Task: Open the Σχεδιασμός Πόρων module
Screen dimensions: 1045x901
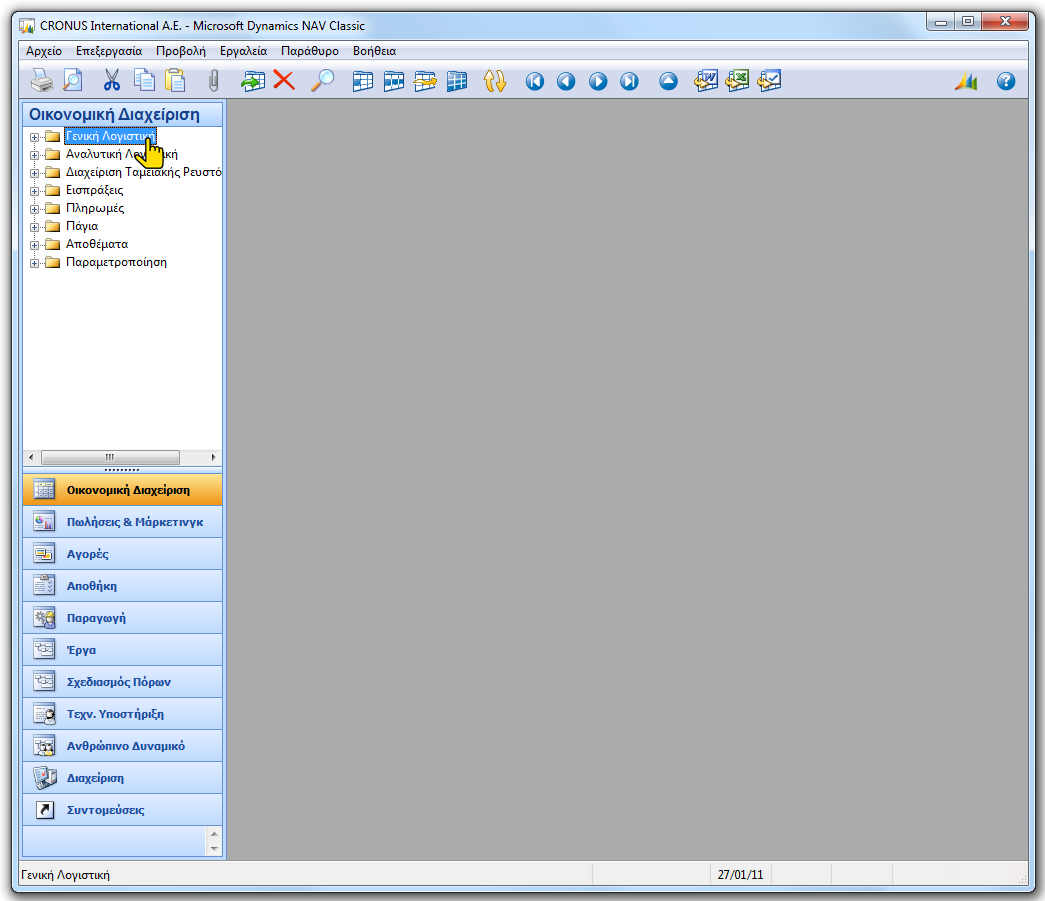Action: (x=123, y=682)
